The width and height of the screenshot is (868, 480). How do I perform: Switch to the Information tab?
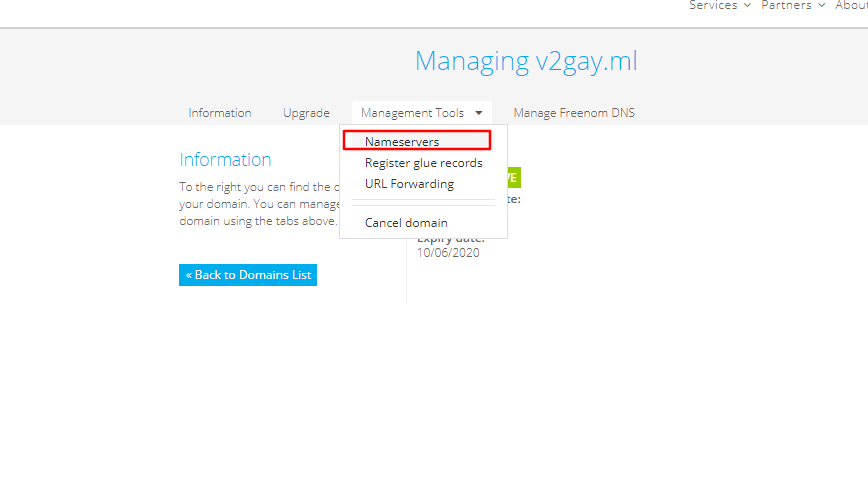click(x=220, y=113)
